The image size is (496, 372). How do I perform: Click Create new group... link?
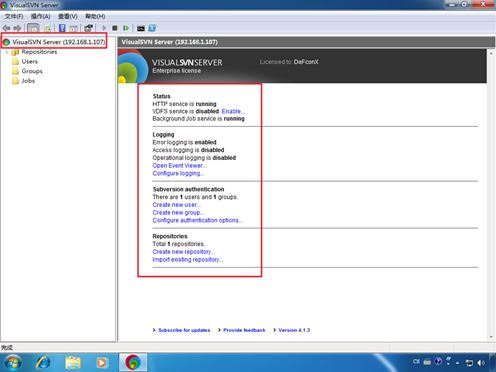tap(178, 213)
